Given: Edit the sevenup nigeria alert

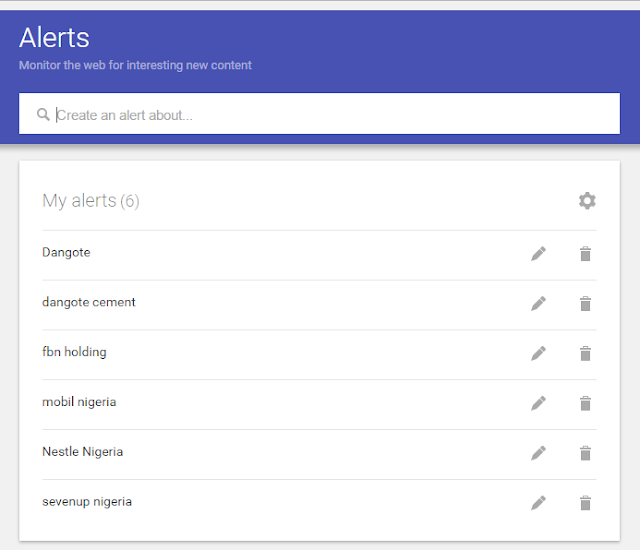Looking at the screenshot, I should (x=538, y=503).
